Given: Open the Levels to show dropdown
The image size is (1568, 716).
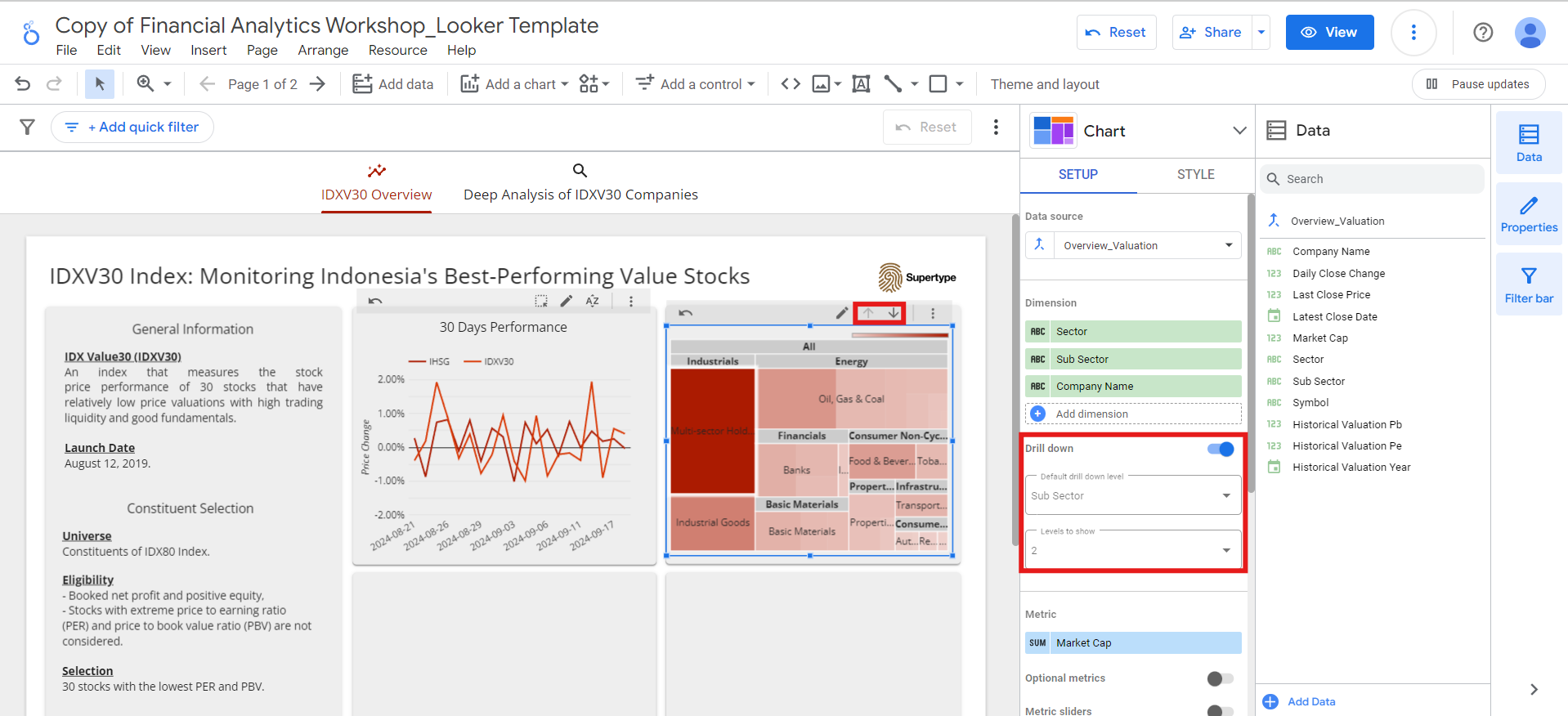Looking at the screenshot, I should click(1133, 550).
